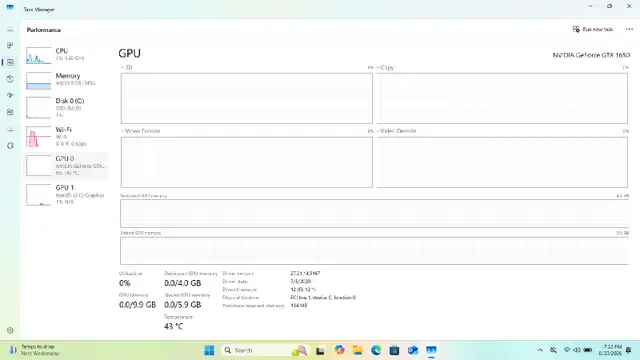Open Microsoft Store from the taskbar
Viewport: 640px width, 360px height.
click(394, 350)
